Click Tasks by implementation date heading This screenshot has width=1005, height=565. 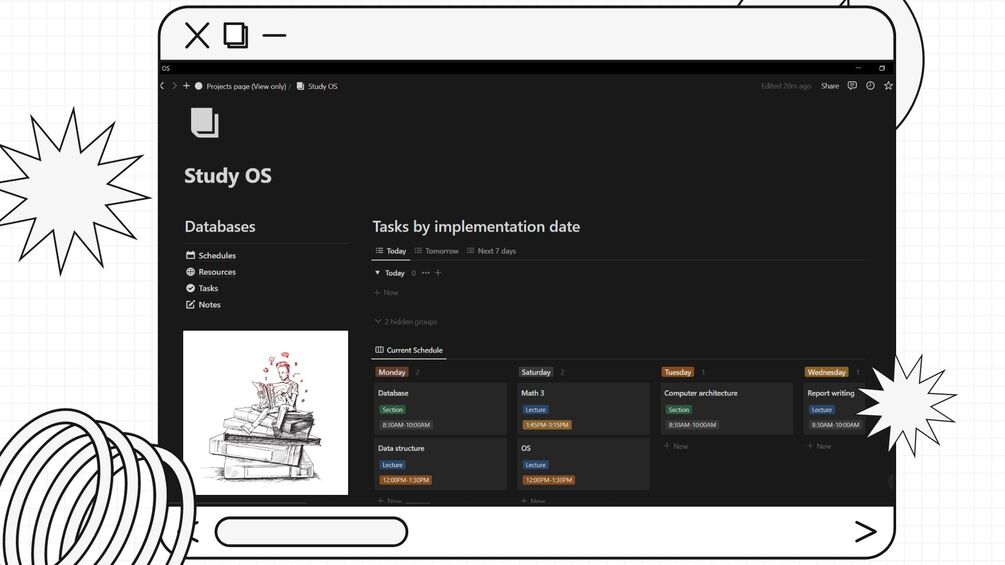pos(476,227)
